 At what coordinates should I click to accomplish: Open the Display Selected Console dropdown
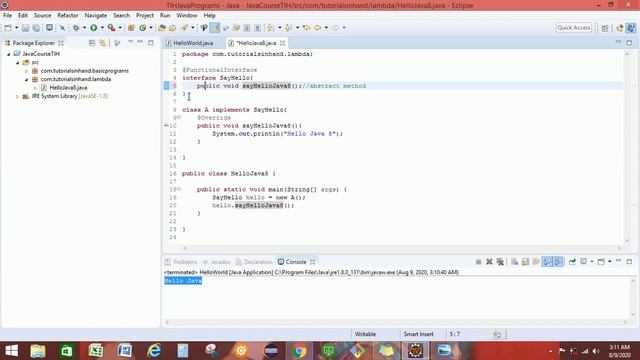(591, 262)
